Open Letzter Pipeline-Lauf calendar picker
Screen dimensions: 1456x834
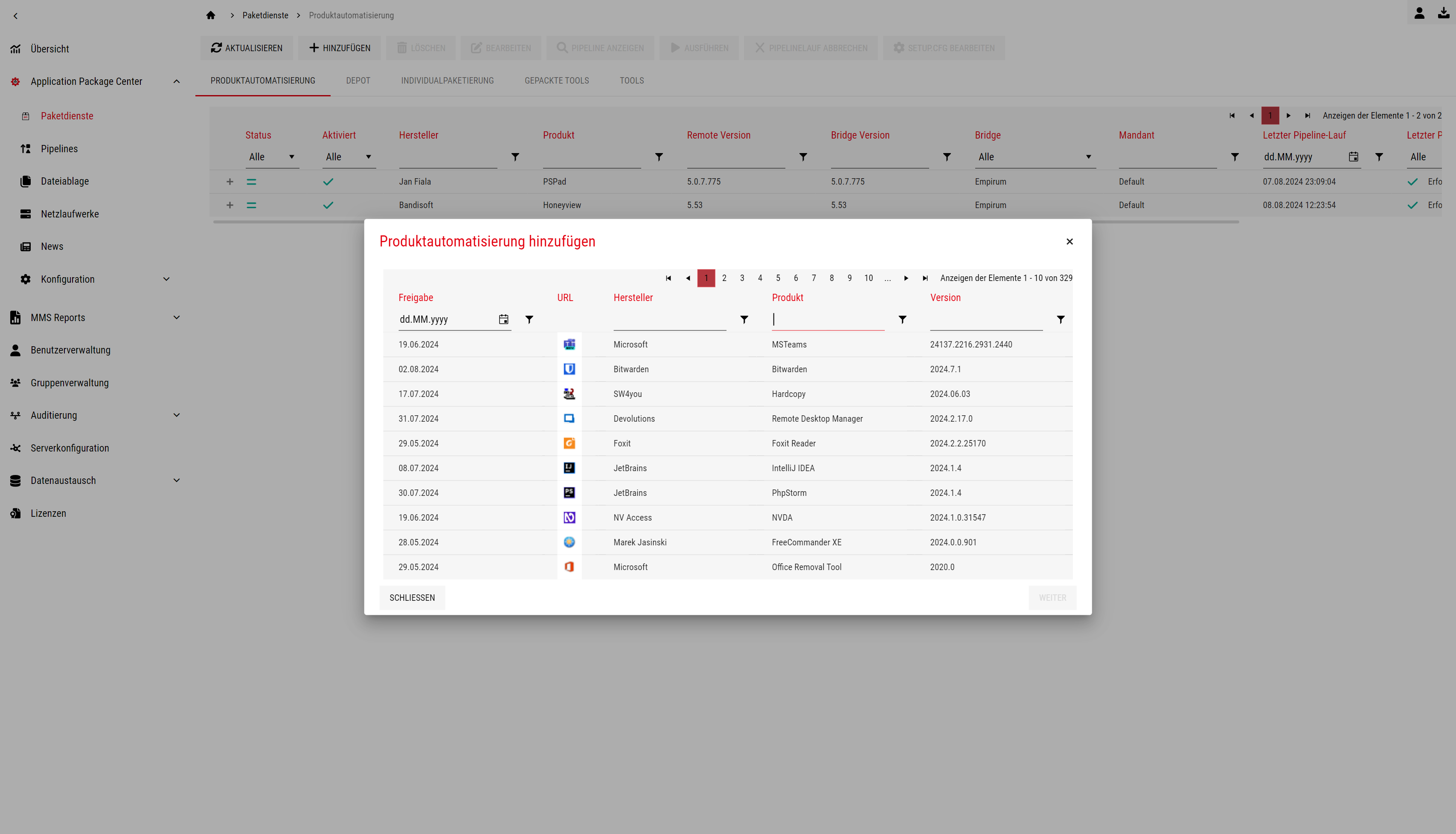[x=1354, y=156]
